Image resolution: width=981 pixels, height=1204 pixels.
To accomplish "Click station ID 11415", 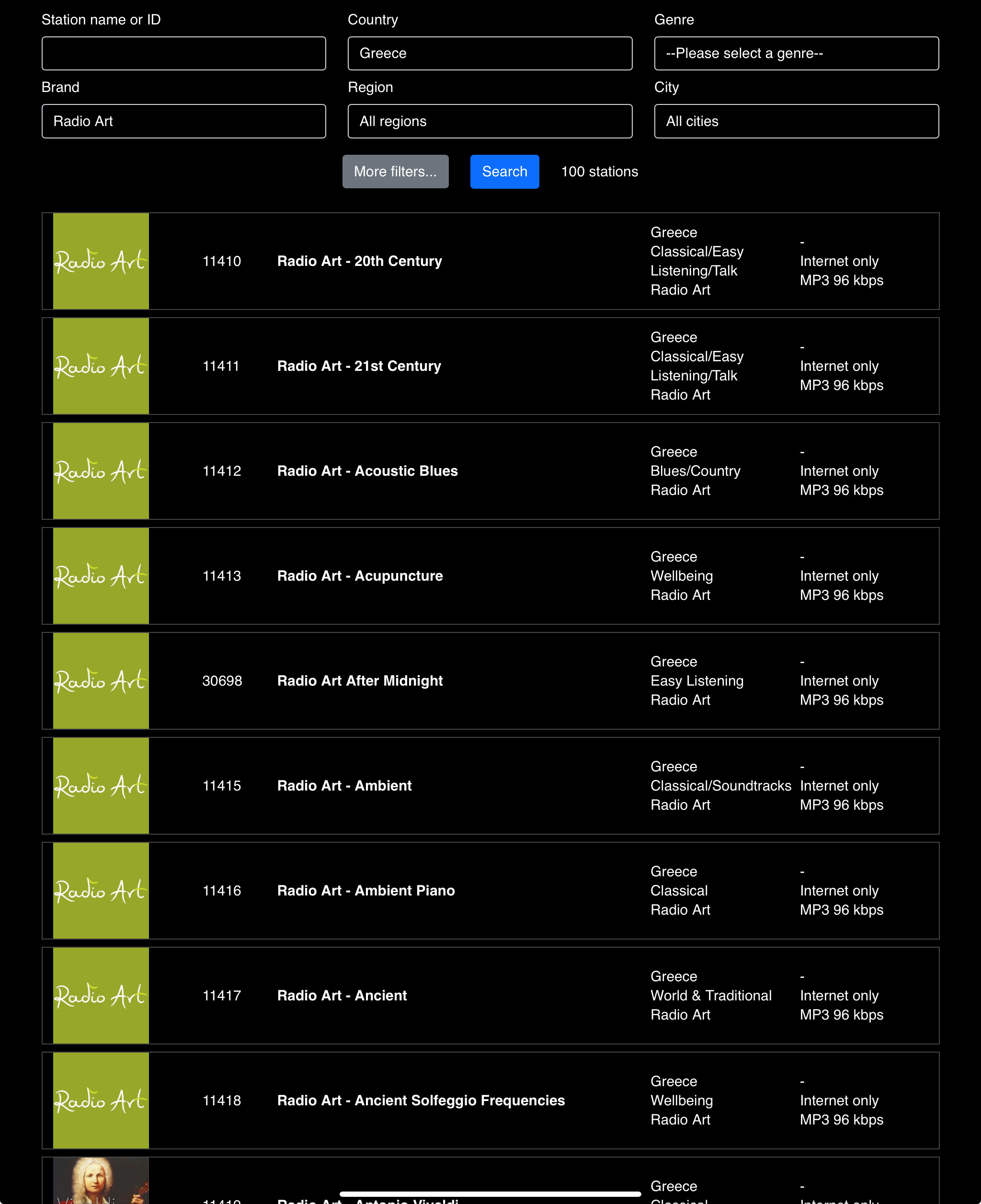I will 221,786.
